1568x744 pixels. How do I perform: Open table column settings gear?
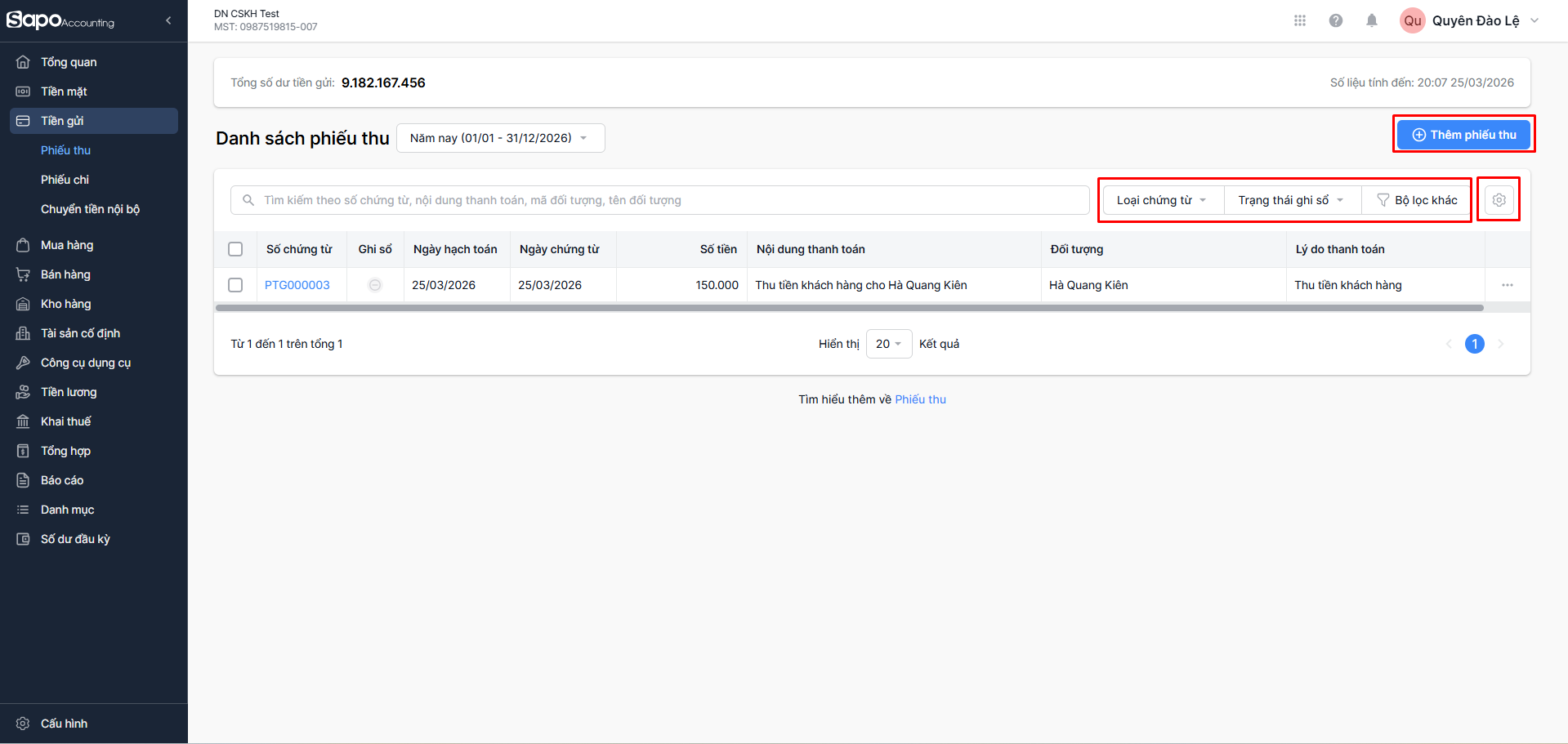click(1499, 200)
